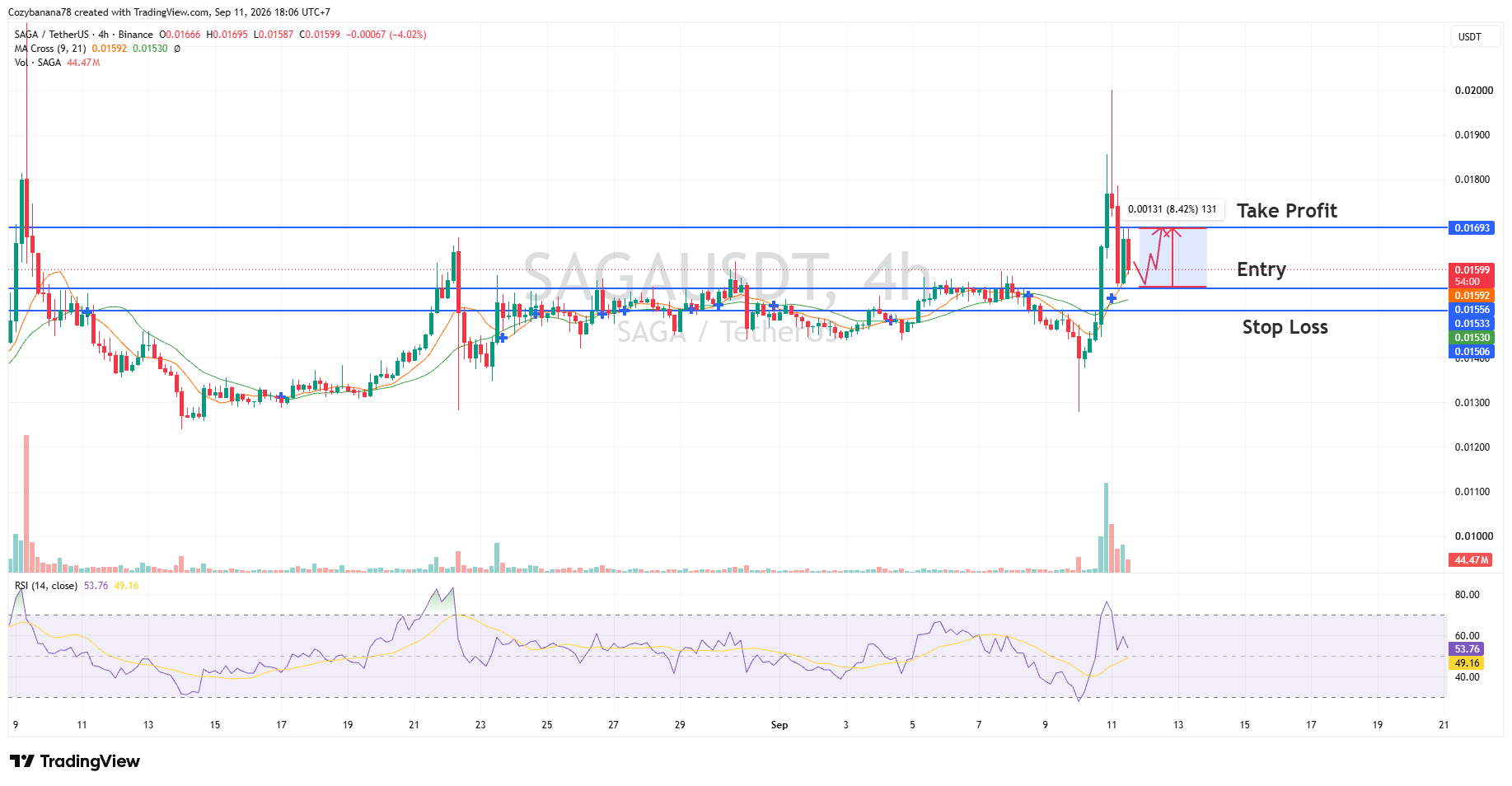The width and height of the screenshot is (1512, 786).
Task: Click the blue 0.01693 price axis label
Action: (1472, 228)
